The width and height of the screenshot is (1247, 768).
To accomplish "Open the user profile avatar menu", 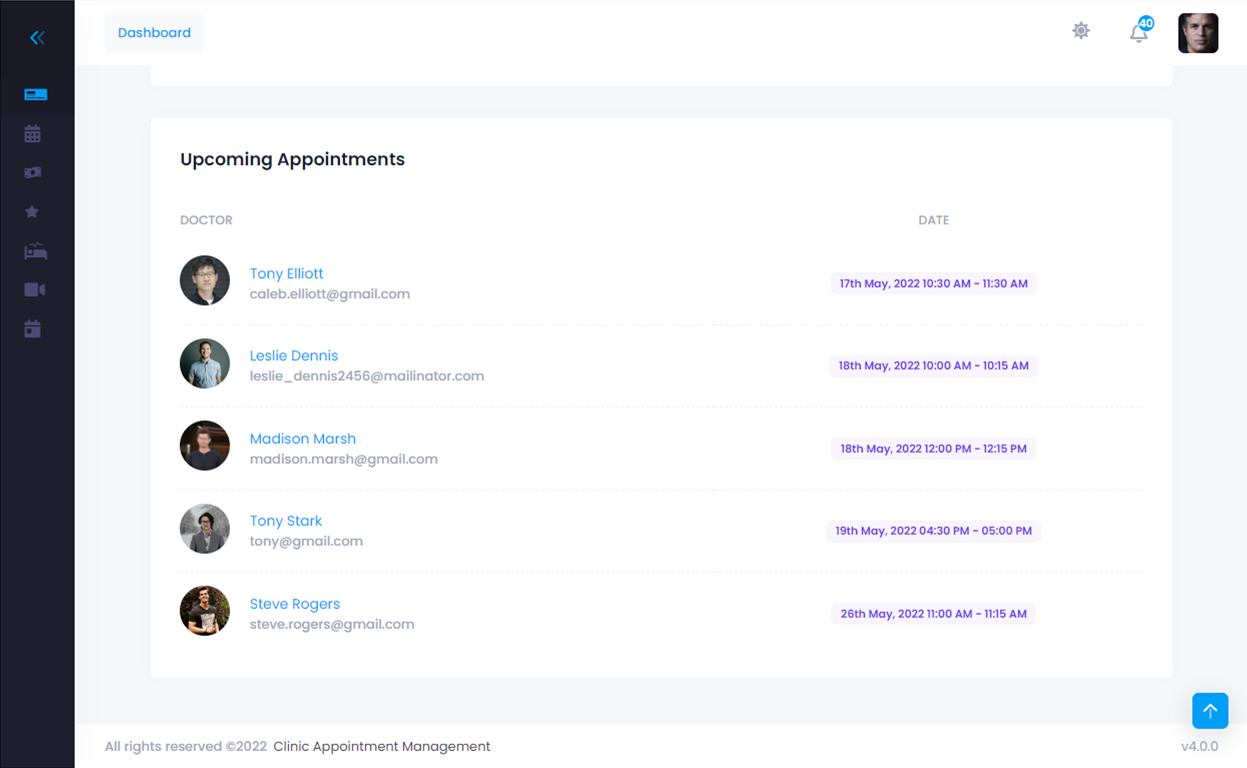I will click(x=1198, y=33).
